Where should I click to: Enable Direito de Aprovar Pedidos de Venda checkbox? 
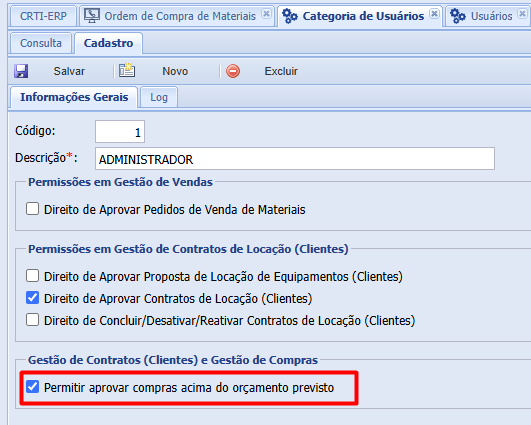(33, 209)
